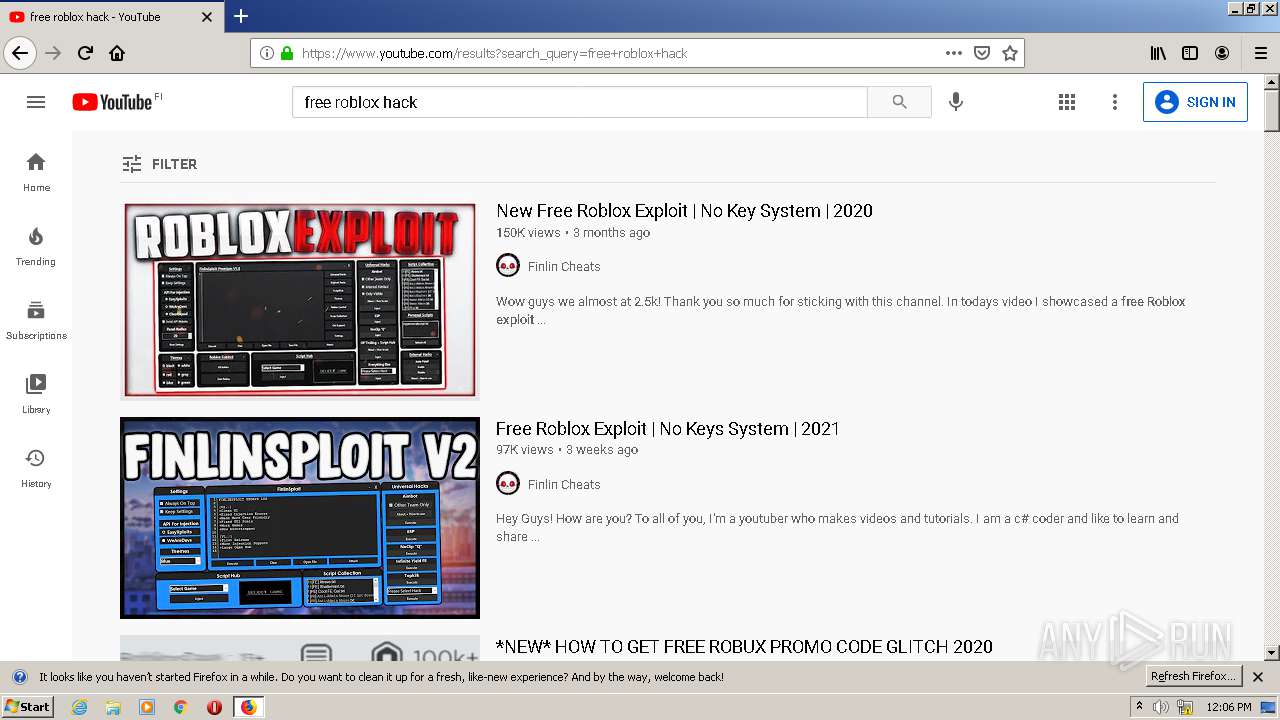Select the Firefox taskbar button
Image resolution: width=1280 pixels, height=720 pixels.
coord(248,707)
